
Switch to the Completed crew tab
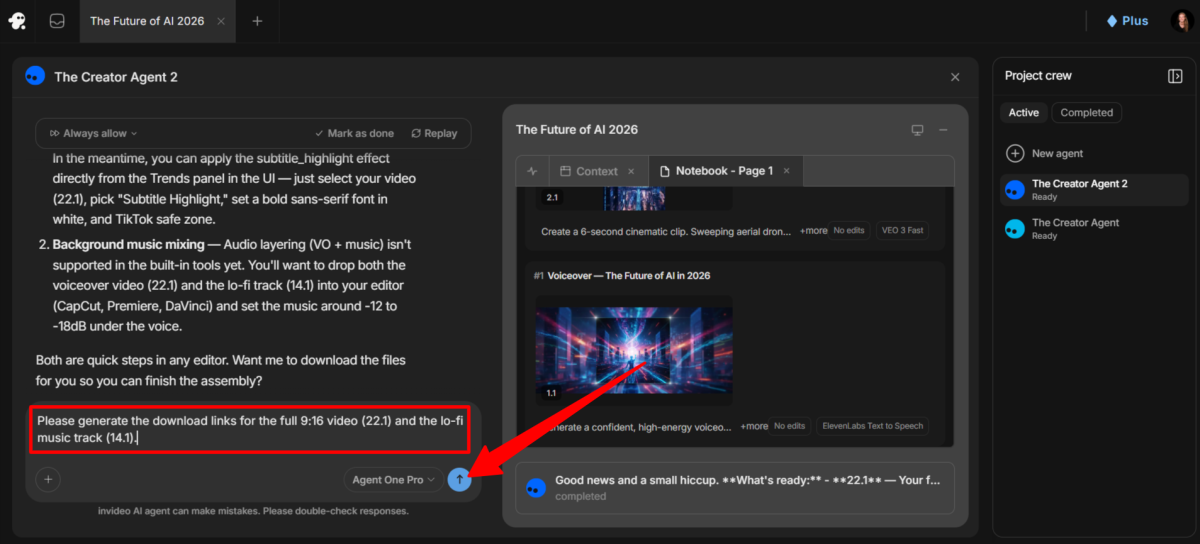tap(1086, 113)
